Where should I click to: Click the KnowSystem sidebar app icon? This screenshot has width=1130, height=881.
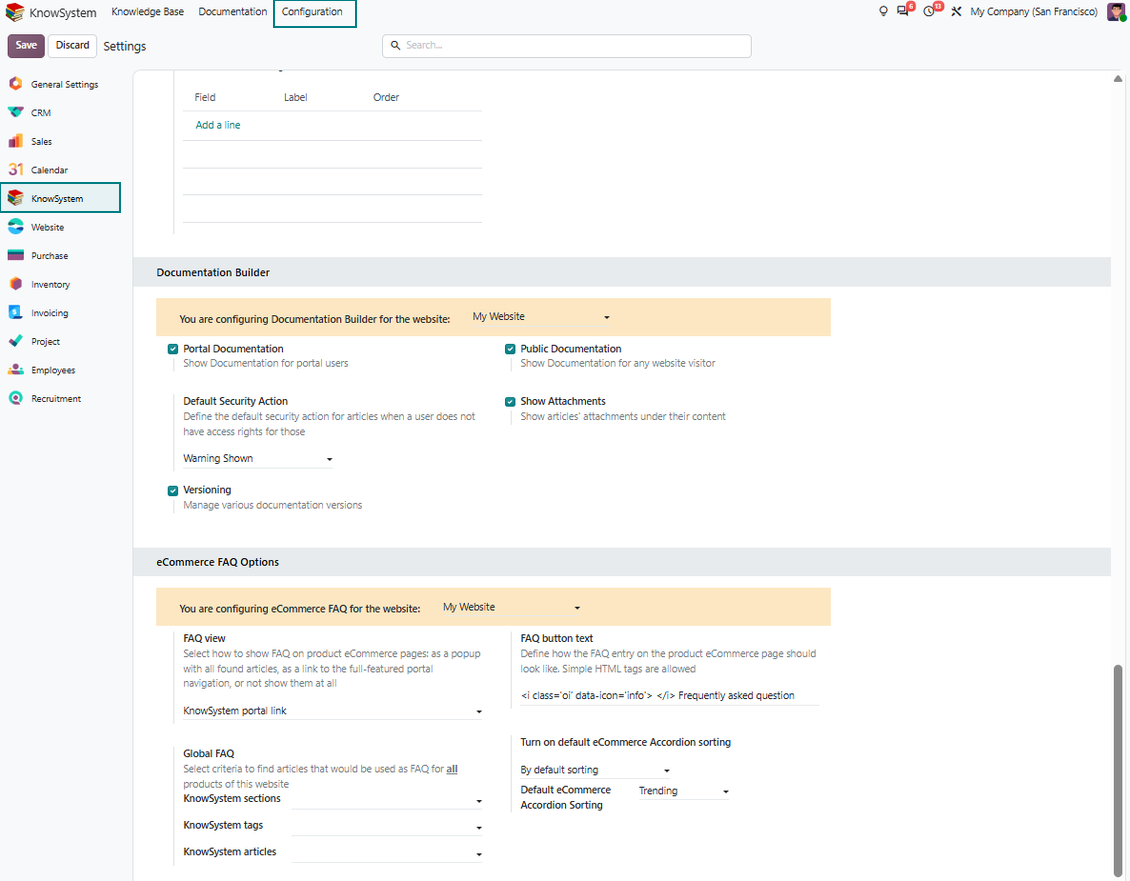(x=15, y=198)
